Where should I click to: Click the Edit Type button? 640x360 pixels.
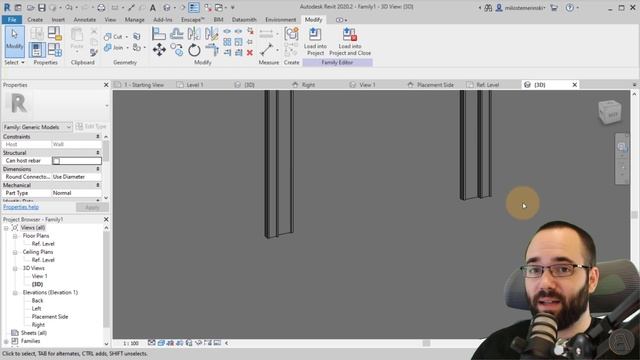(x=91, y=127)
